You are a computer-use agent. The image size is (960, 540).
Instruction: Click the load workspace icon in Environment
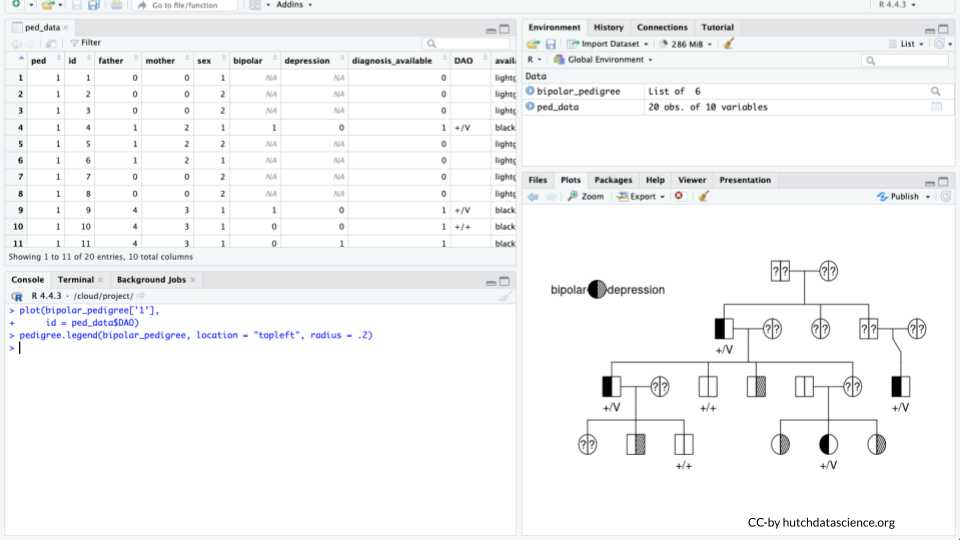click(533, 44)
